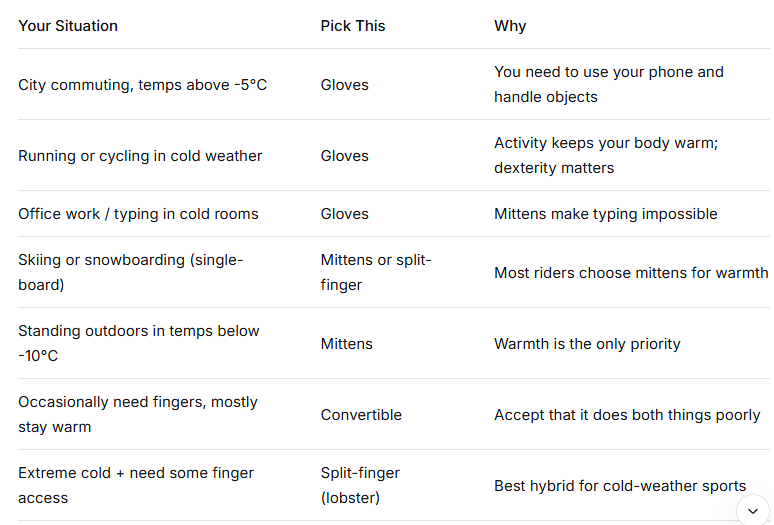Screen dimensions: 774x525
Task: Click 'Running or cycling in cold weather'
Action: 140,156
